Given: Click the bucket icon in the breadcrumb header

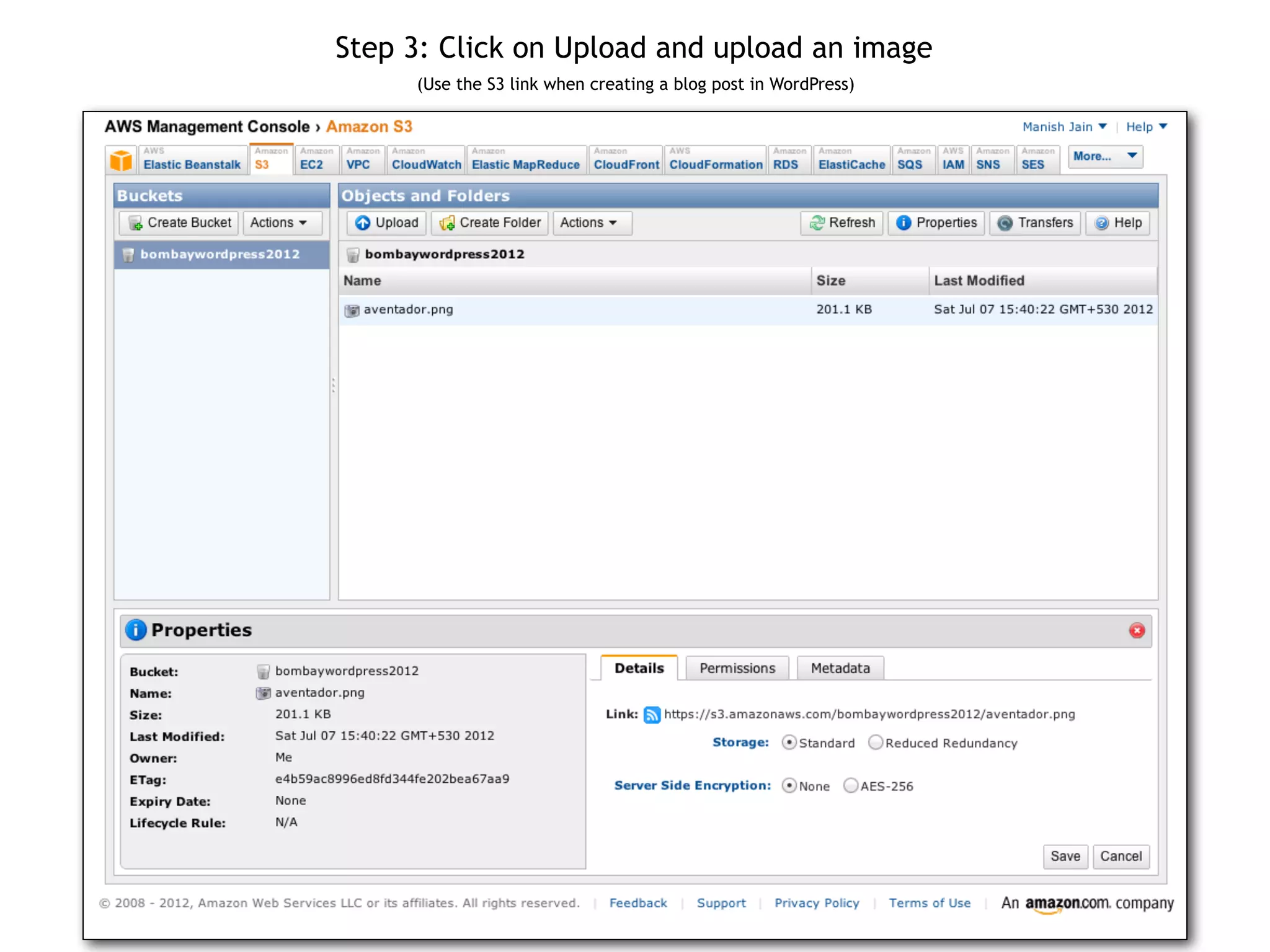Looking at the screenshot, I should click(x=353, y=255).
